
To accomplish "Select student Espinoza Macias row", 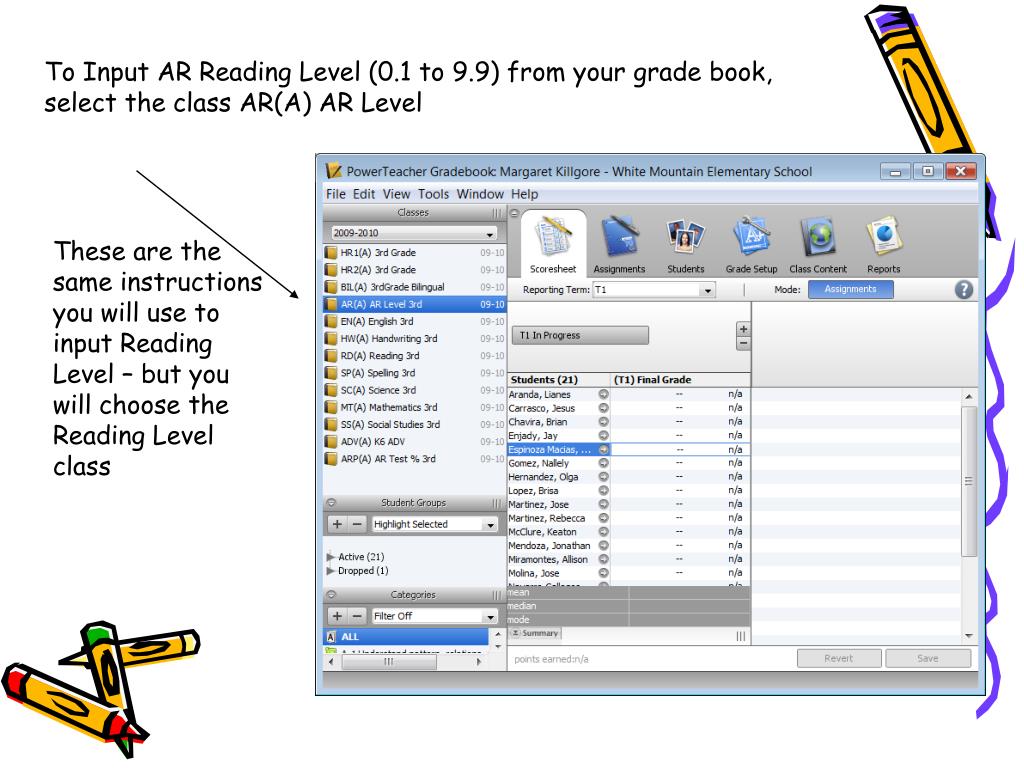I will tap(629, 449).
